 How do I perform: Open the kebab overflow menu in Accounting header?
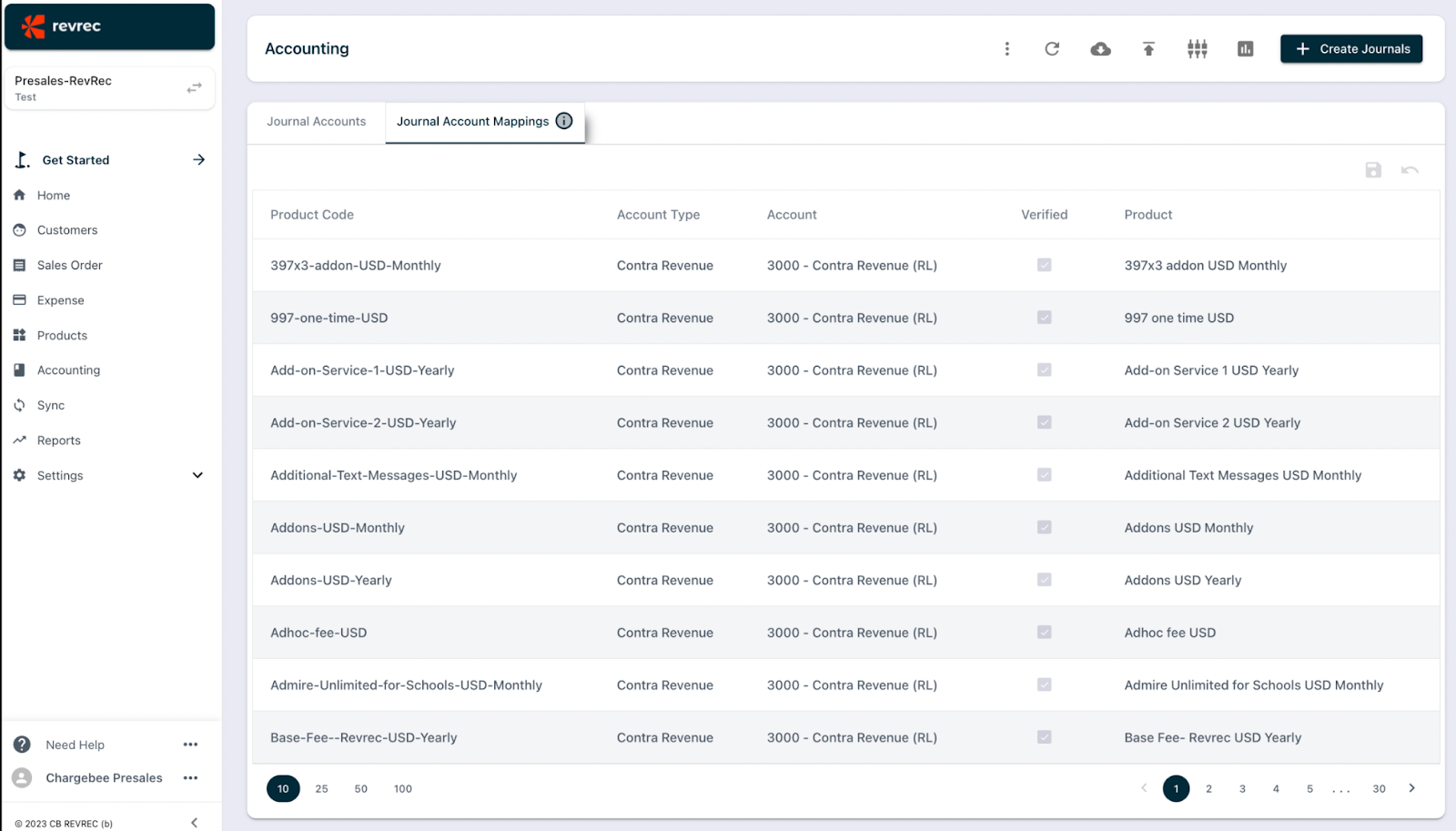pos(1007,48)
